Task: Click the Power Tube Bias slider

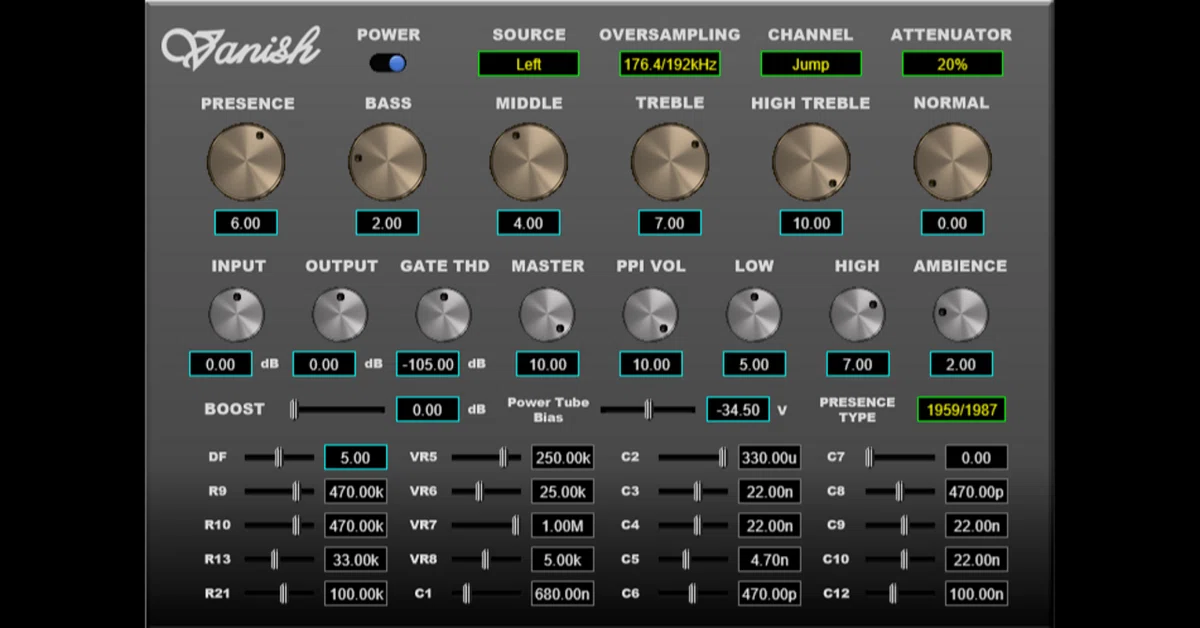Action: click(x=647, y=409)
